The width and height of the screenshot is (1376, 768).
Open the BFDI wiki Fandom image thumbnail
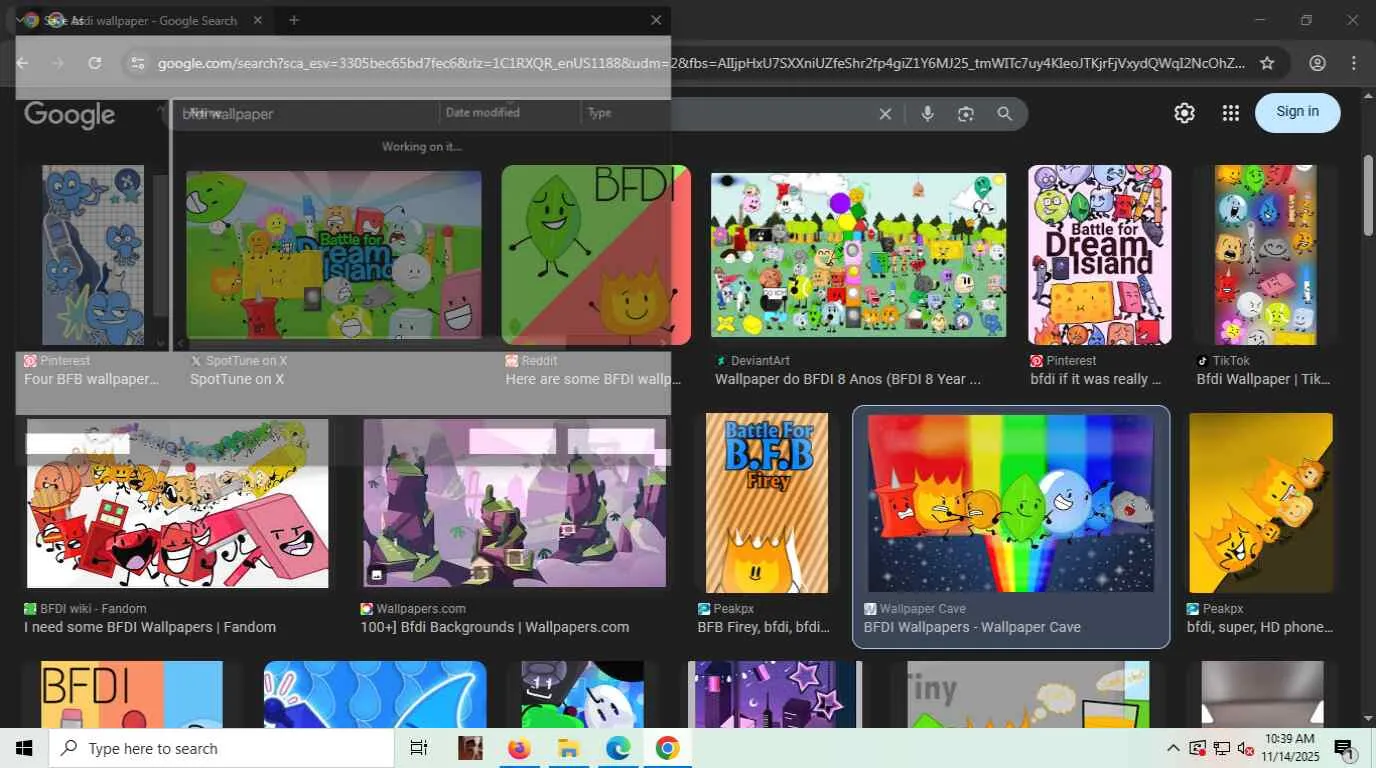177,503
